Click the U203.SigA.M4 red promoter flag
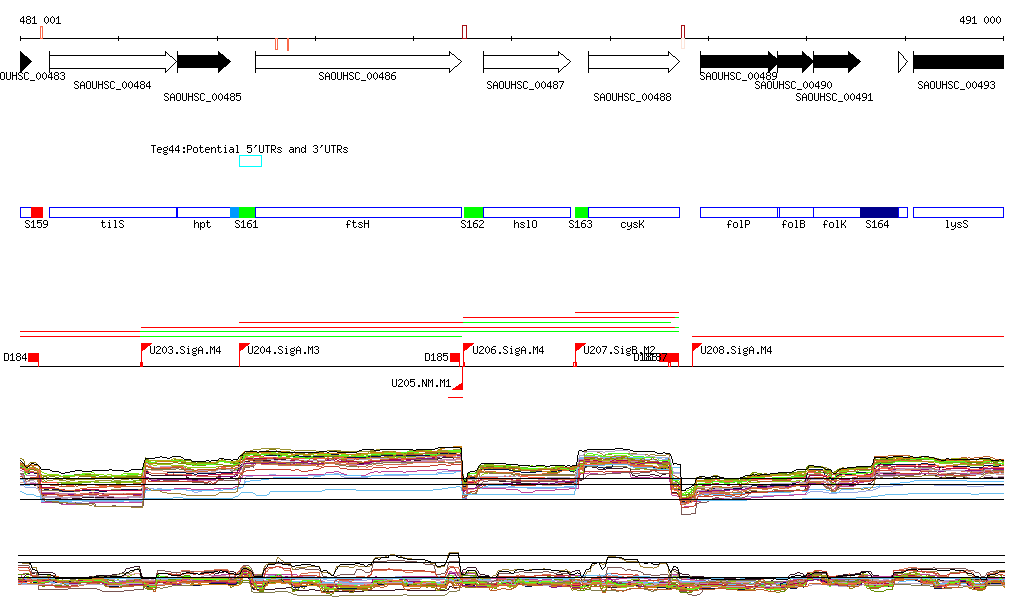This screenshot has height=611, width=1024. (x=145, y=348)
